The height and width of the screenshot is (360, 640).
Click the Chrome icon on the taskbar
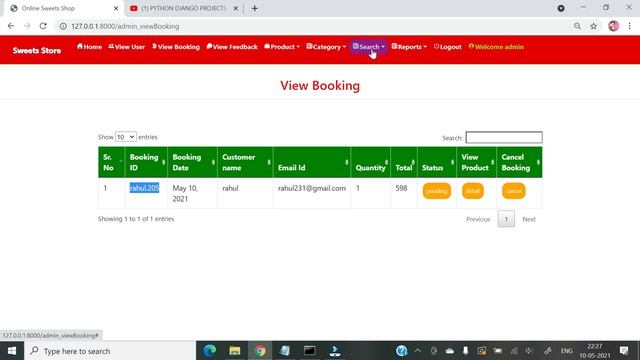[x=260, y=351]
